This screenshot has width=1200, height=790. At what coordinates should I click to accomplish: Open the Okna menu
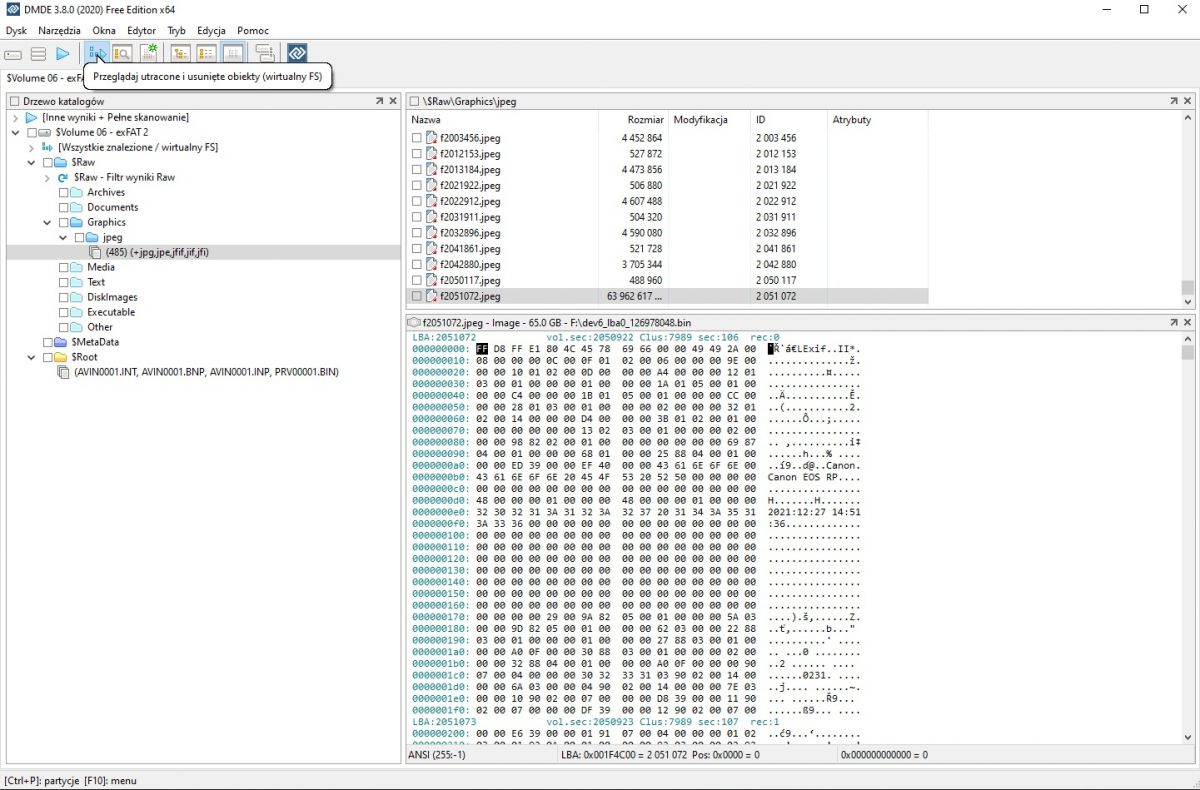[x=104, y=30]
